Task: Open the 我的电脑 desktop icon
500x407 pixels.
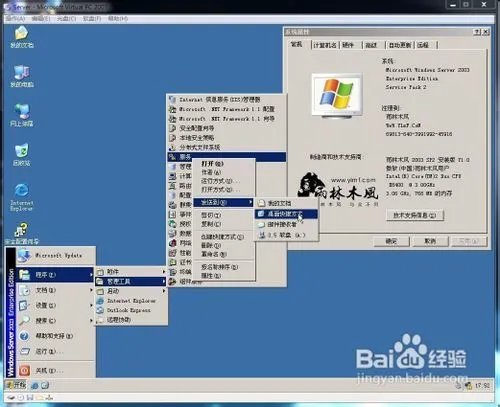Action: (22, 76)
